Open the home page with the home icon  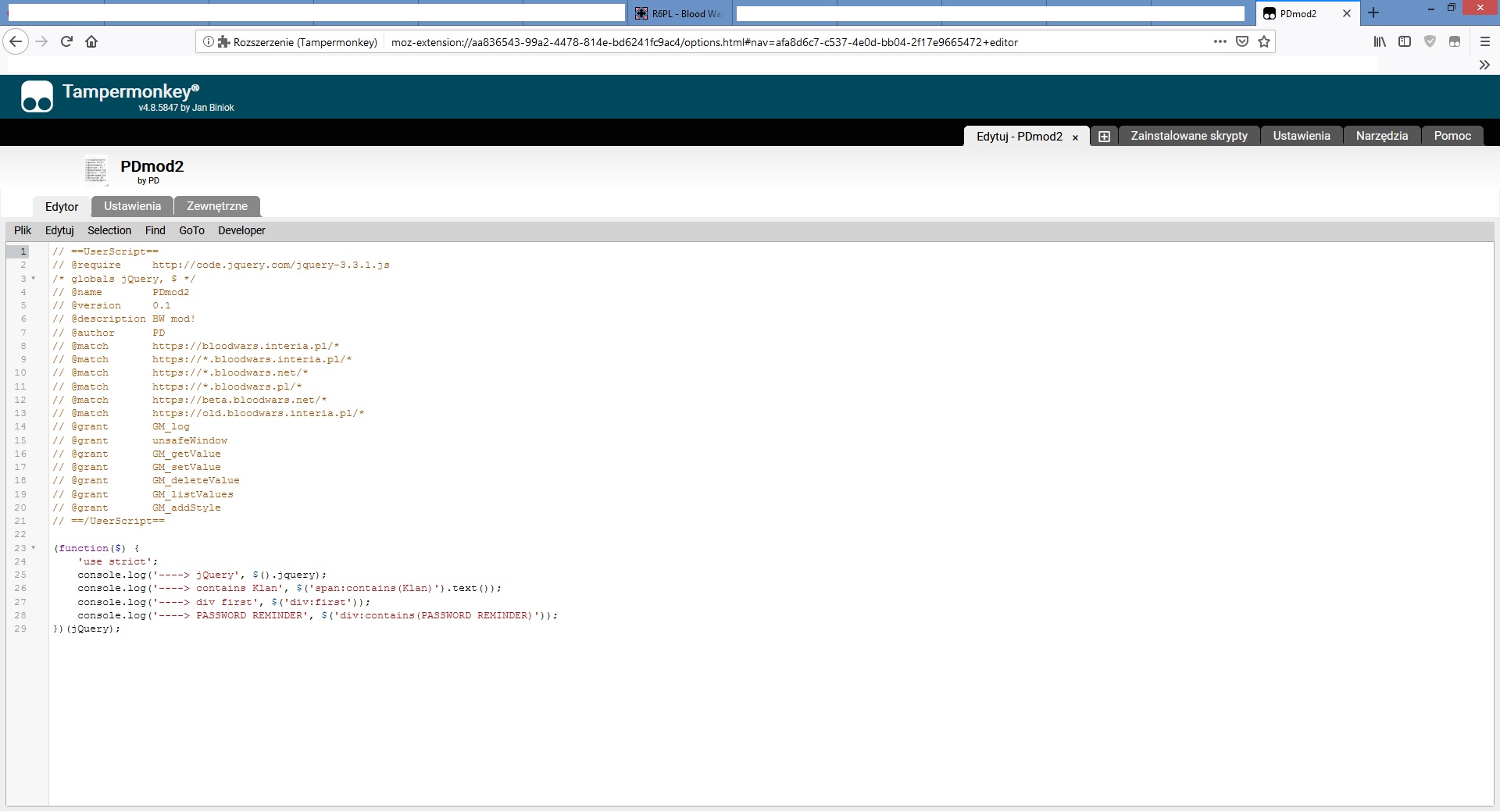(91, 41)
